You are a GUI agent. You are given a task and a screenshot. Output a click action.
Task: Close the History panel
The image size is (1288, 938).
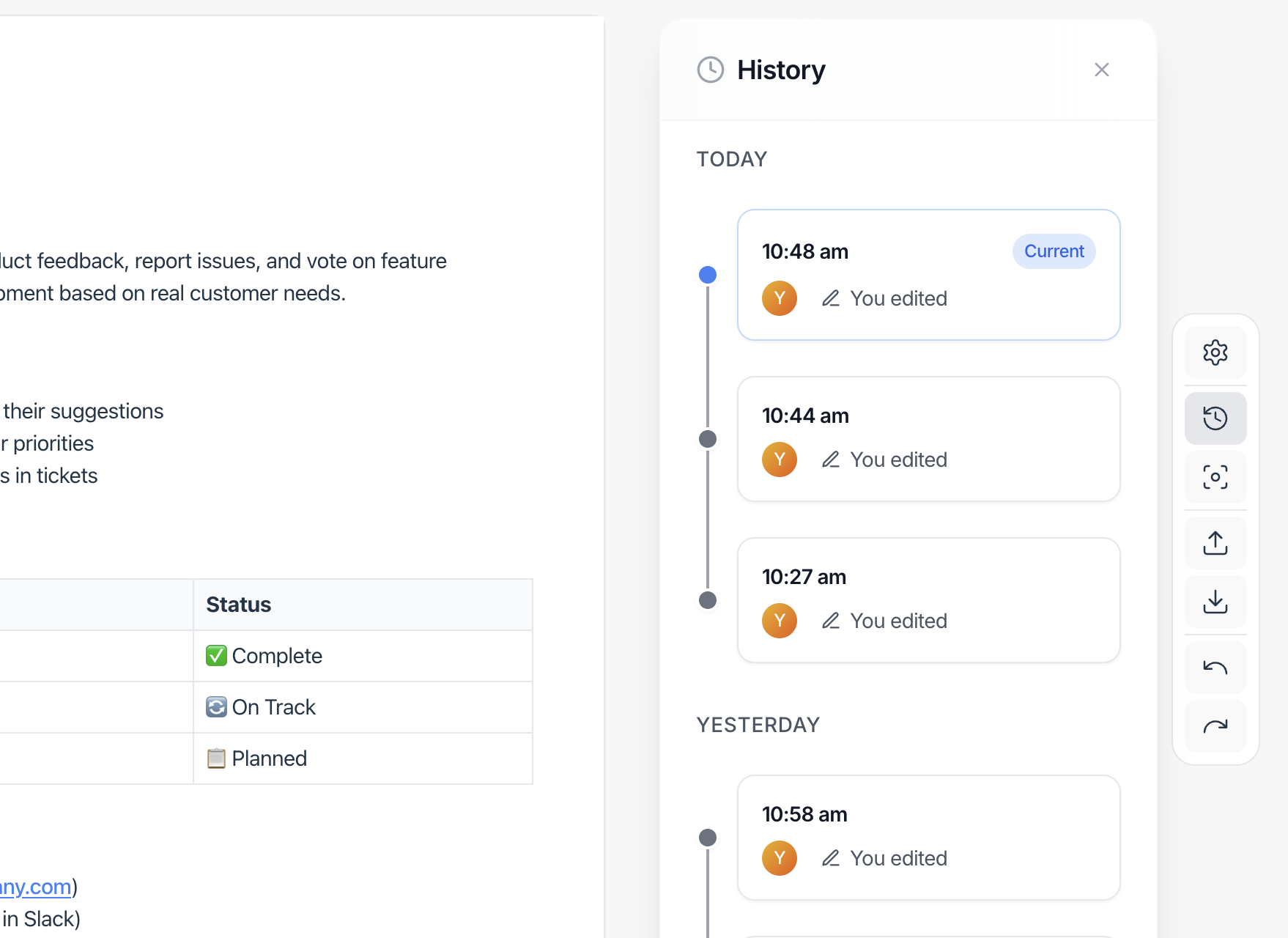tap(1102, 70)
